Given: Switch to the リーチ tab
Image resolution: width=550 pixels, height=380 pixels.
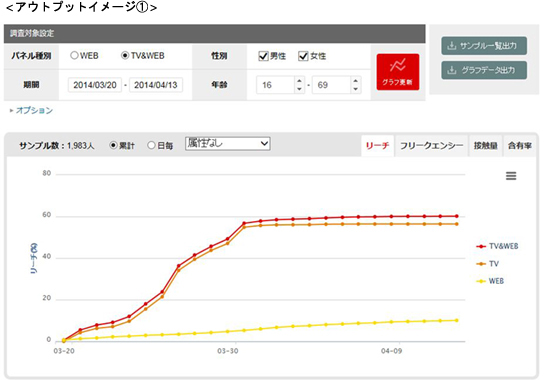Looking at the screenshot, I should (377, 146).
